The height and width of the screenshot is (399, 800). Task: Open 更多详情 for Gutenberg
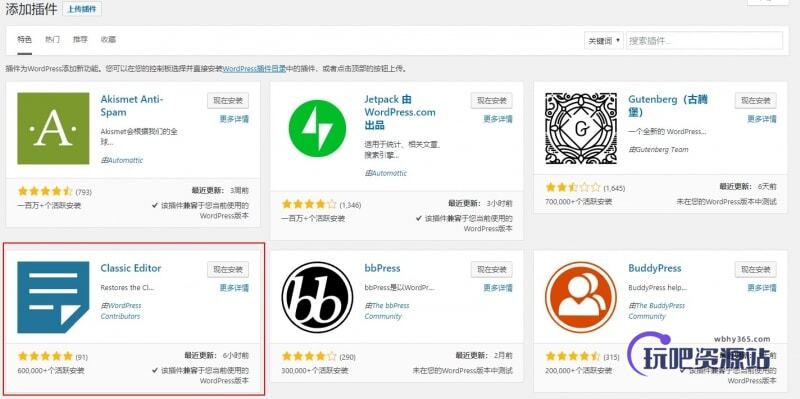[x=762, y=119]
